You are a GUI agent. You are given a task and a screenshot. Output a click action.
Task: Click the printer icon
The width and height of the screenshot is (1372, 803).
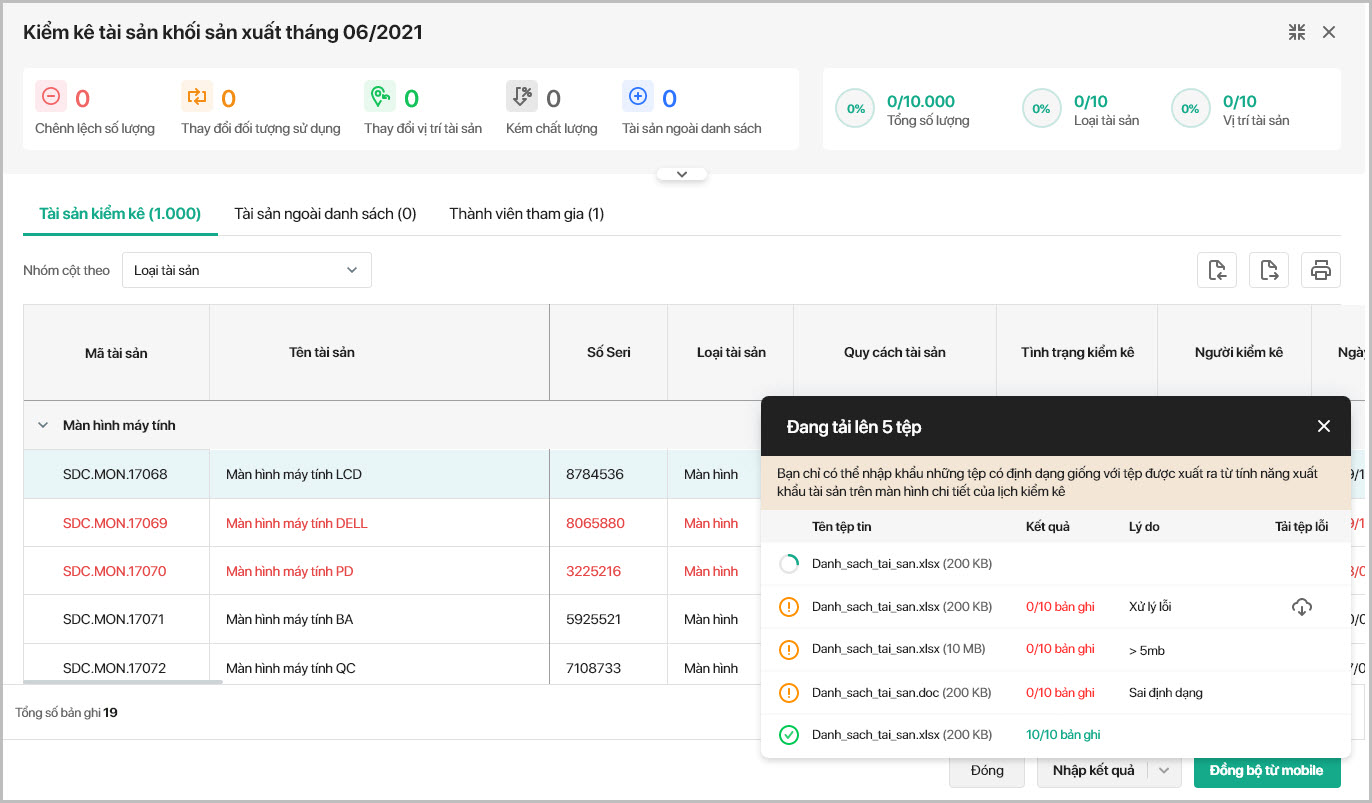[1320, 270]
